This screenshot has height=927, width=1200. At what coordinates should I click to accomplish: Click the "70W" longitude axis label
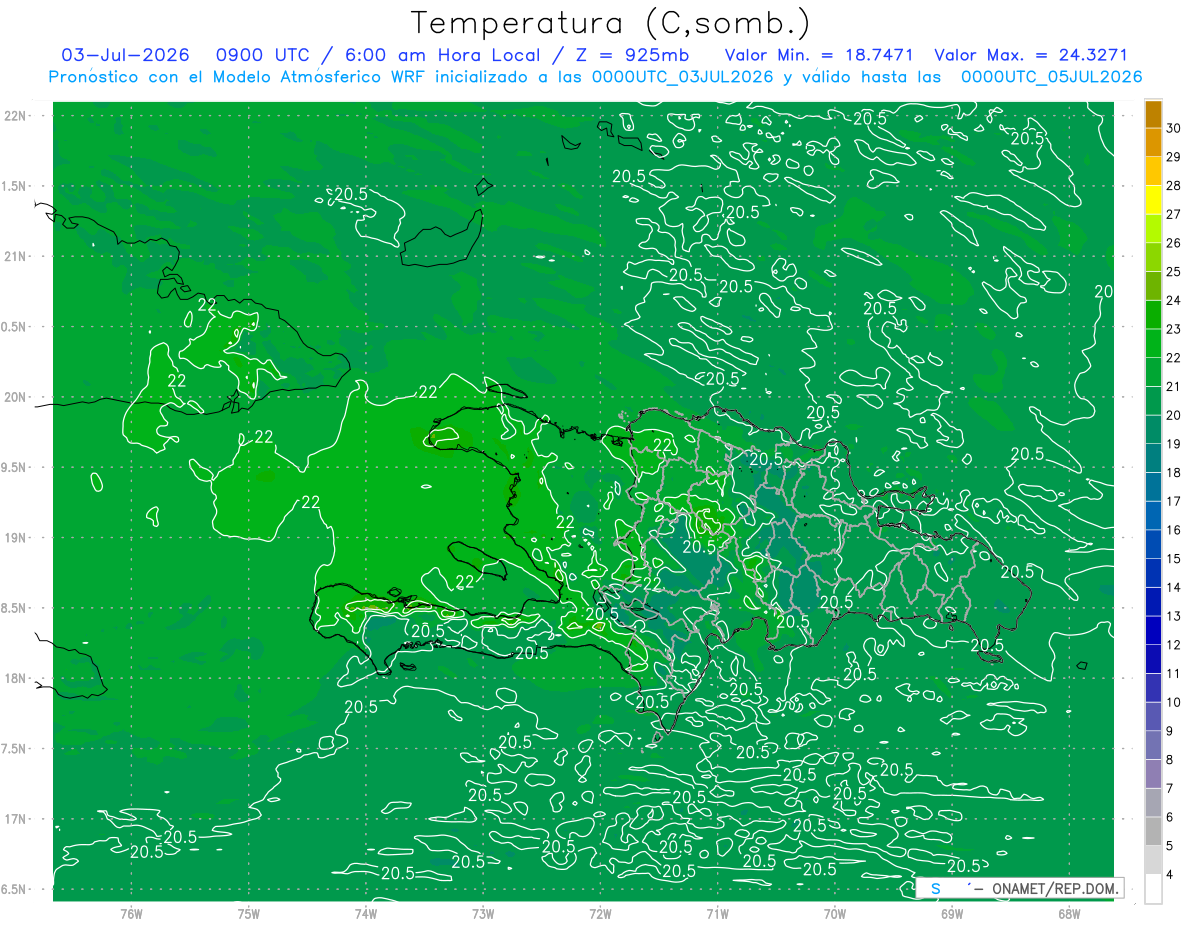click(835, 913)
